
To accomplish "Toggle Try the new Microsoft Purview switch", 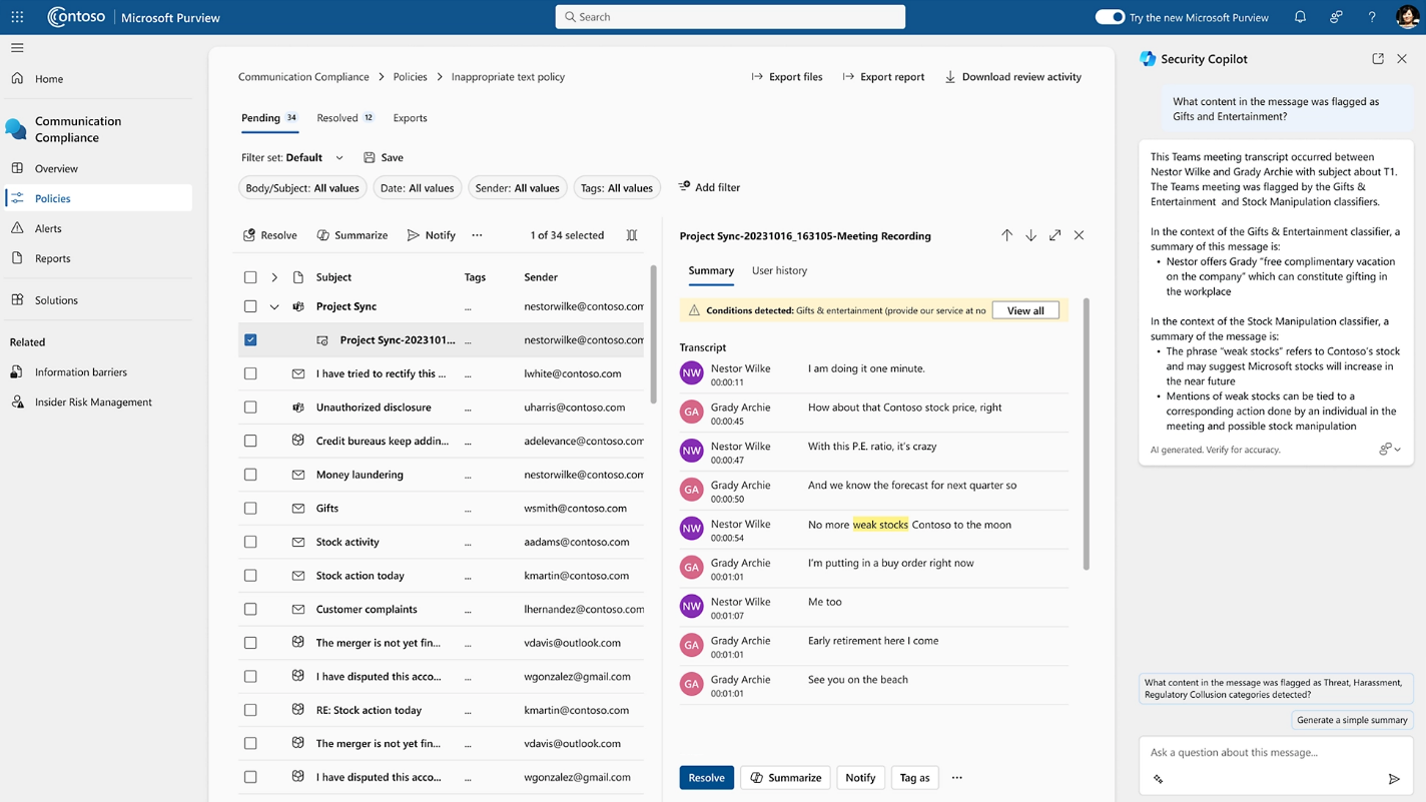I will coord(1110,17).
